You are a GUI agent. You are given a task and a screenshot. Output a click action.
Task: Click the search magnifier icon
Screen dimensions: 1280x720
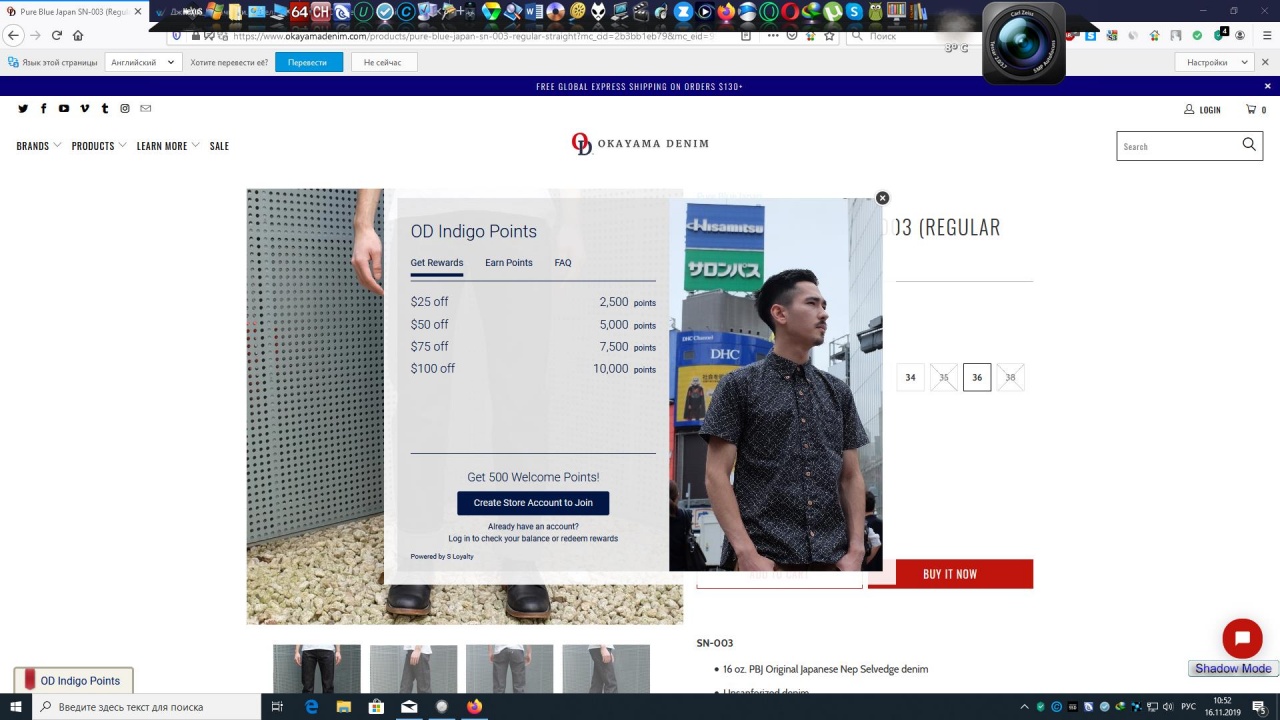coord(1249,145)
